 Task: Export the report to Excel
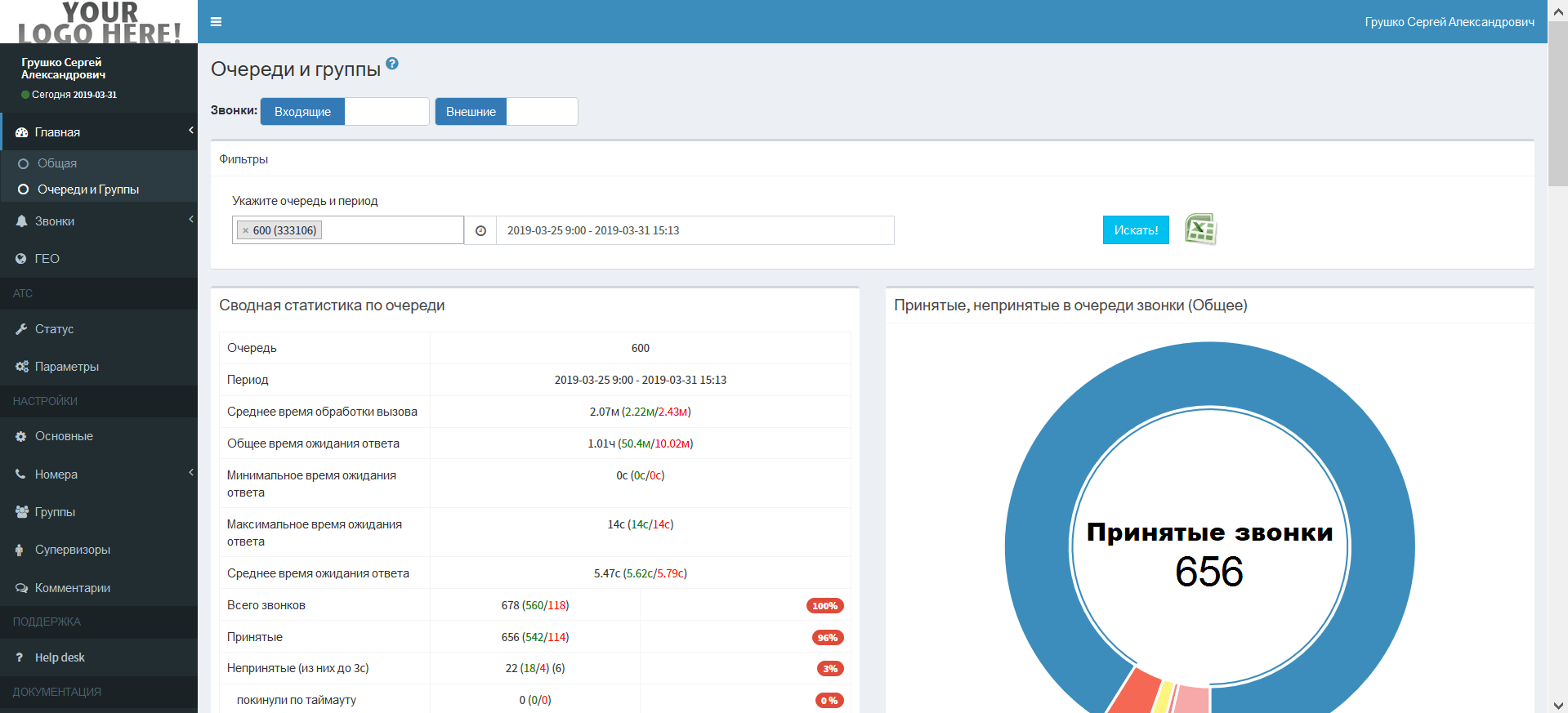(1200, 229)
